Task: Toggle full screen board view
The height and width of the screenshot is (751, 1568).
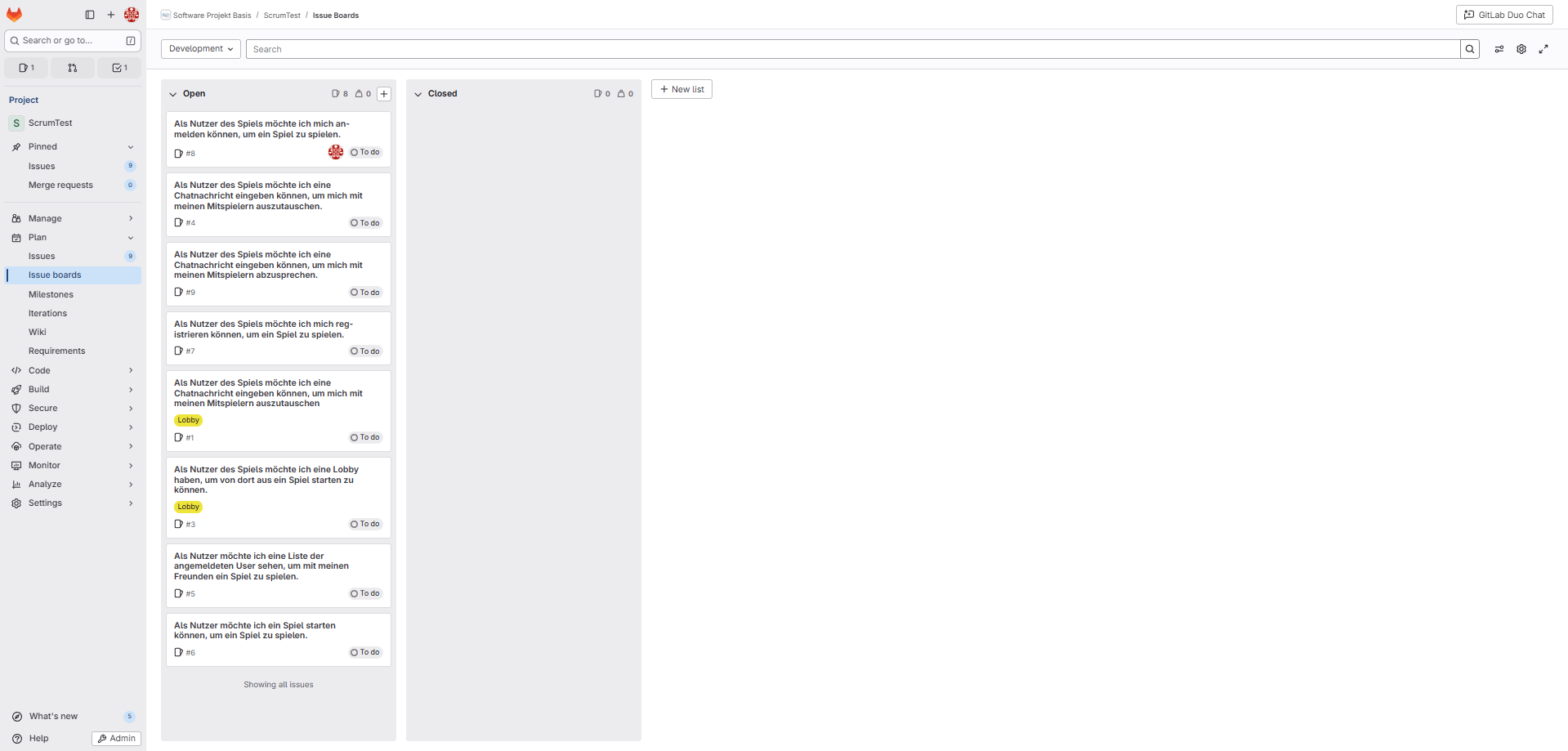Action: point(1543,49)
